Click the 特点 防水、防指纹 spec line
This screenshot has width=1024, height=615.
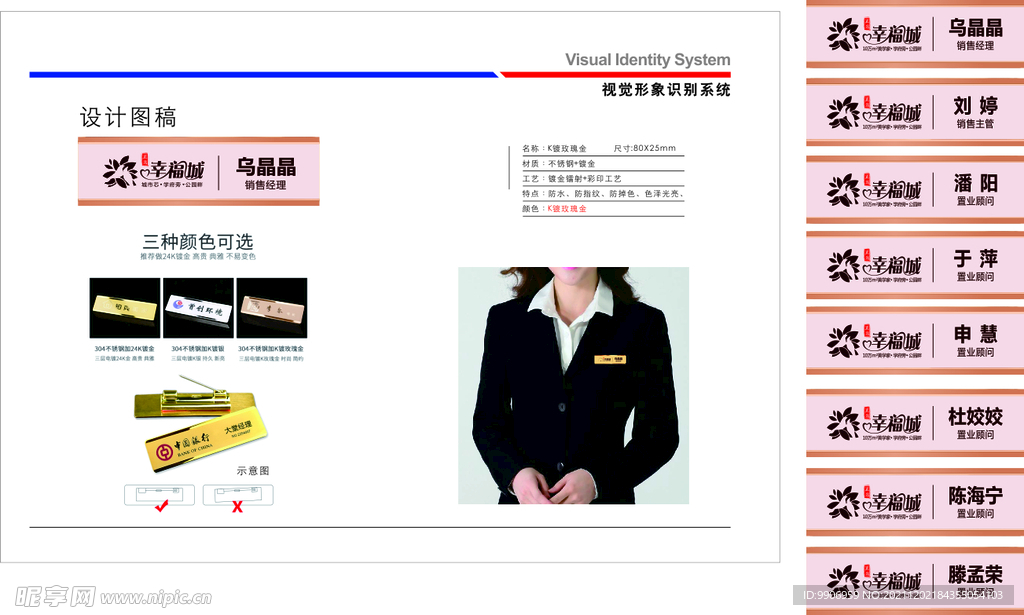[603, 193]
